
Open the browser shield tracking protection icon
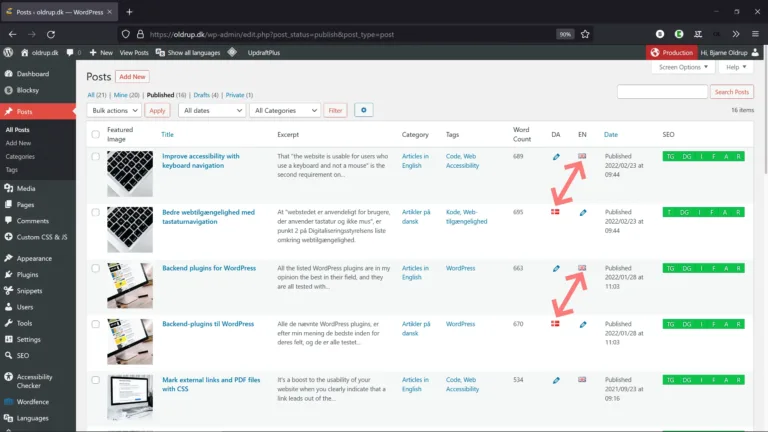[126, 34]
